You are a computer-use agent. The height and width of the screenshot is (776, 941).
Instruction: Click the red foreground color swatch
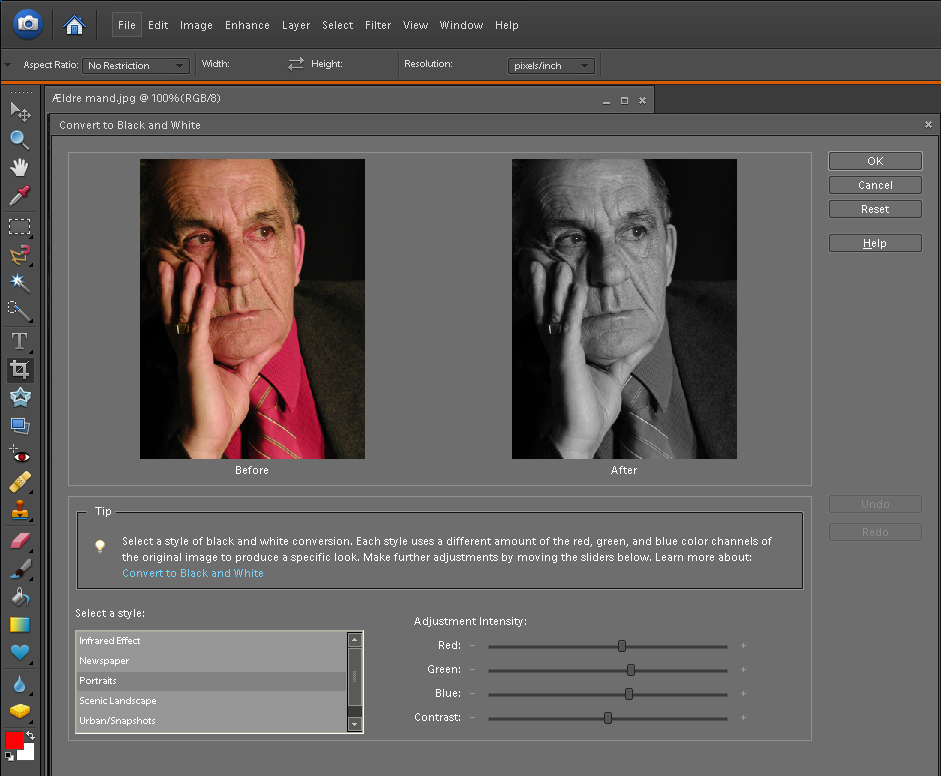pos(14,741)
